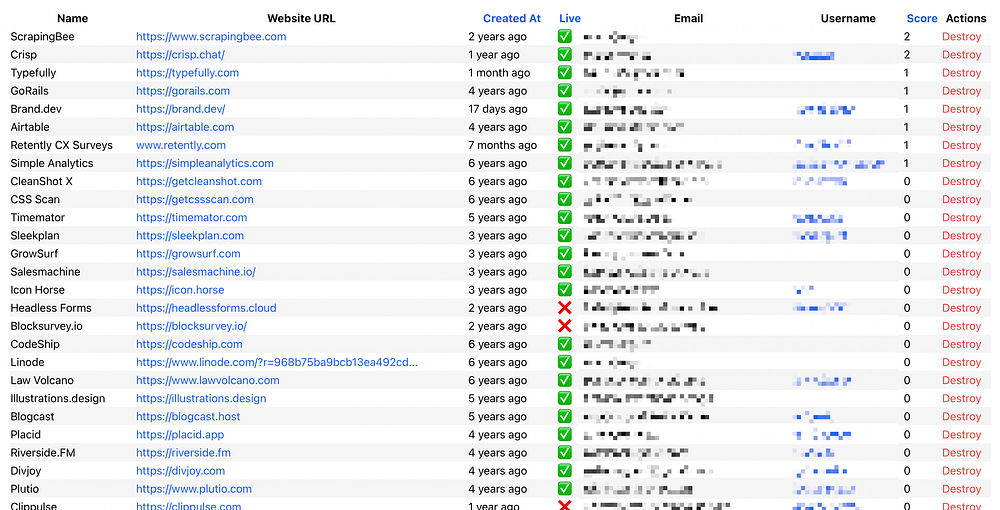Click the live checkmark in the GoRails row

(x=564, y=91)
